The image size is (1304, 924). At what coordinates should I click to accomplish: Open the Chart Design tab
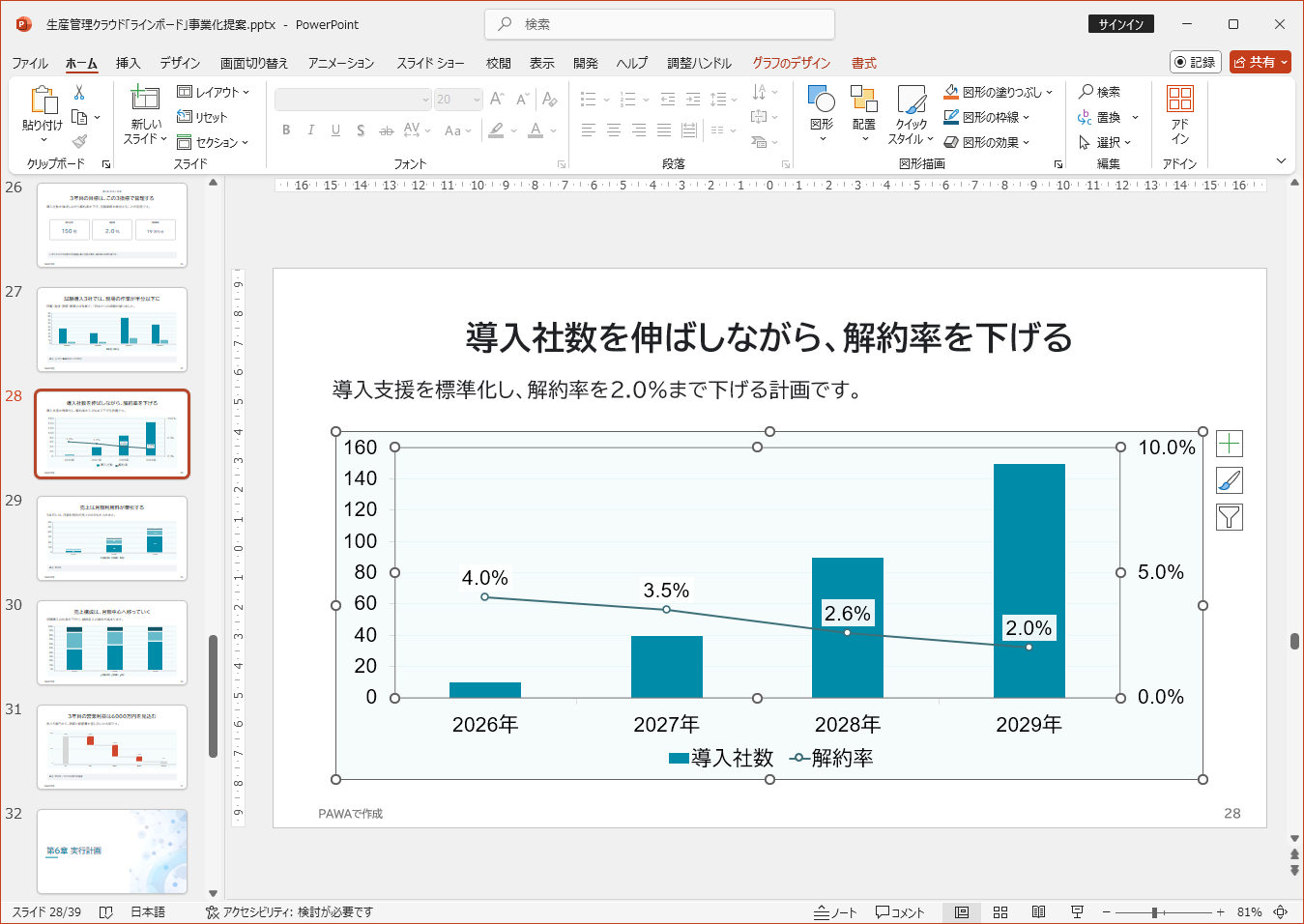(792, 63)
